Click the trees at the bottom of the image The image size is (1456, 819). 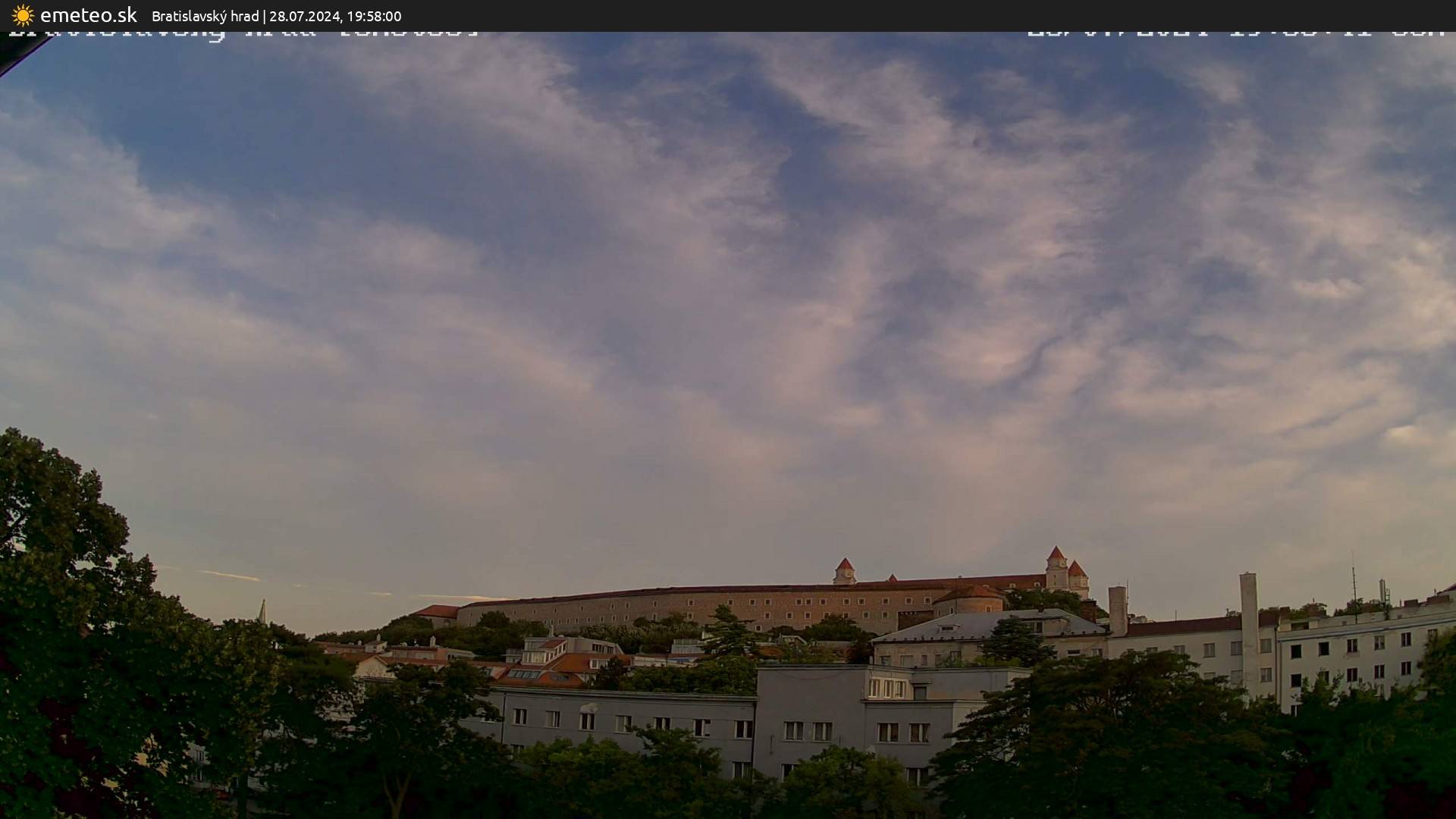(x=379, y=789)
